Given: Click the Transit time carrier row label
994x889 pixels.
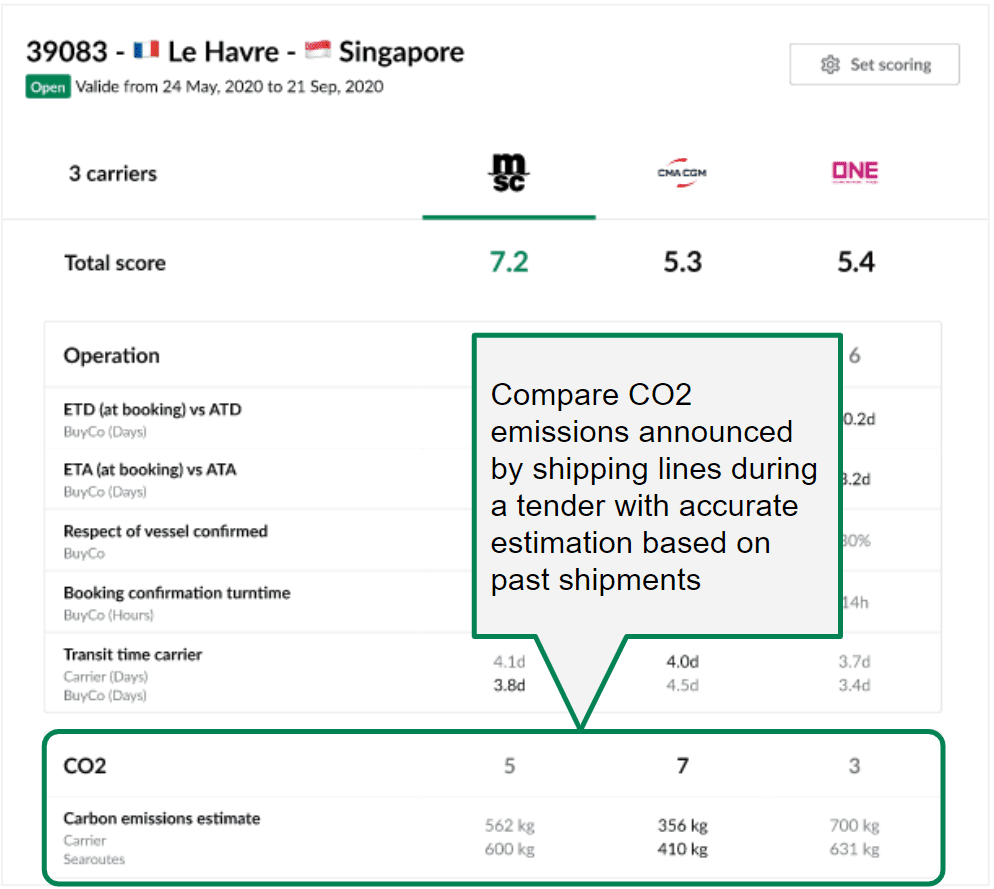Looking at the screenshot, I should (132, 655).
